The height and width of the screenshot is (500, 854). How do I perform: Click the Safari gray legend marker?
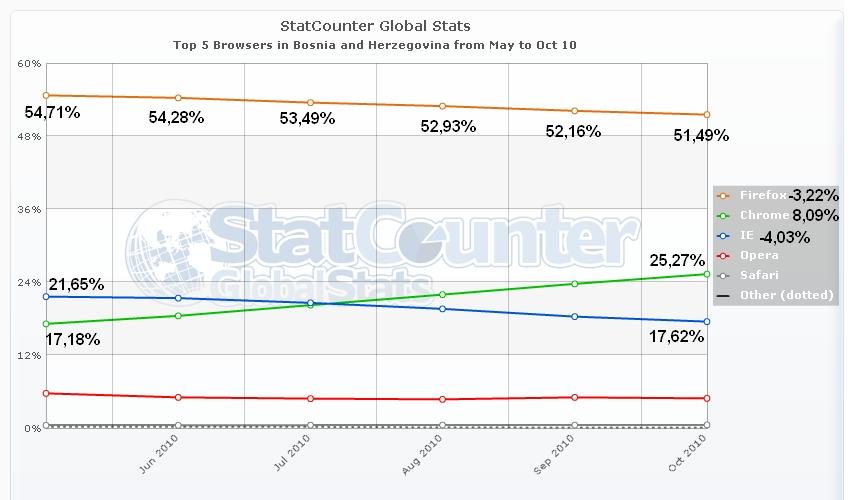723,276
